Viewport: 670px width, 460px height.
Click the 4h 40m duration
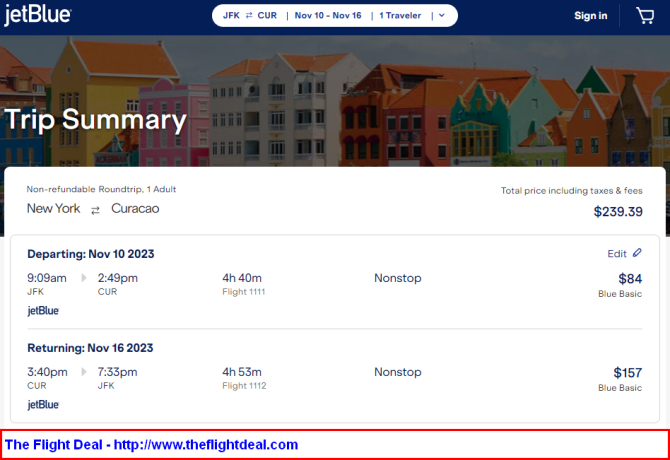[242, 278]
